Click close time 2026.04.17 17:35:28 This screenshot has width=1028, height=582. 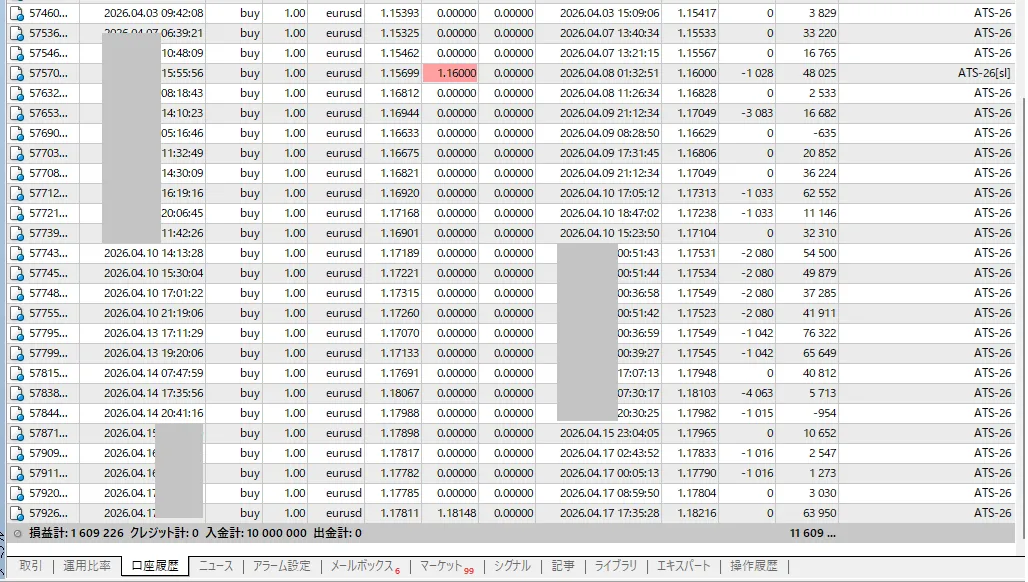point(610,513)
